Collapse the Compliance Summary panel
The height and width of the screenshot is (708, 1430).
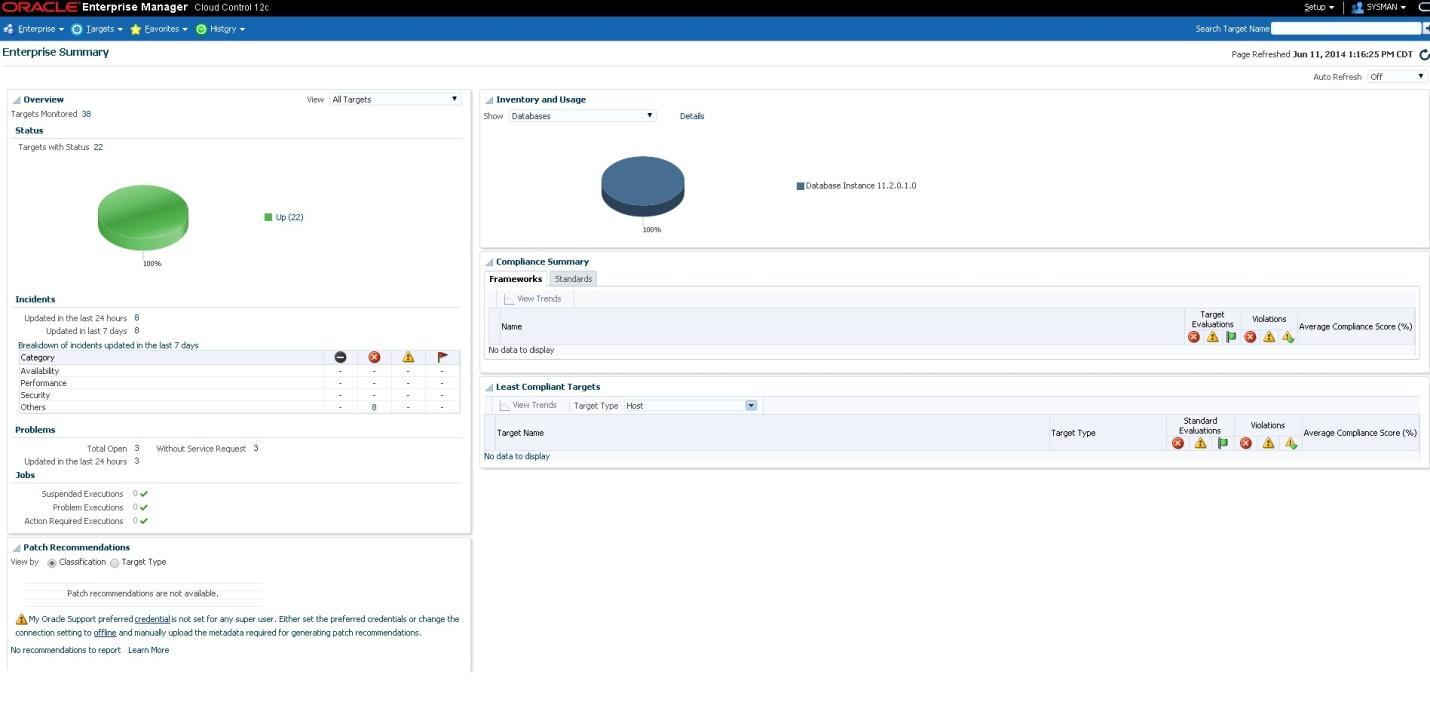click(489, 262)
